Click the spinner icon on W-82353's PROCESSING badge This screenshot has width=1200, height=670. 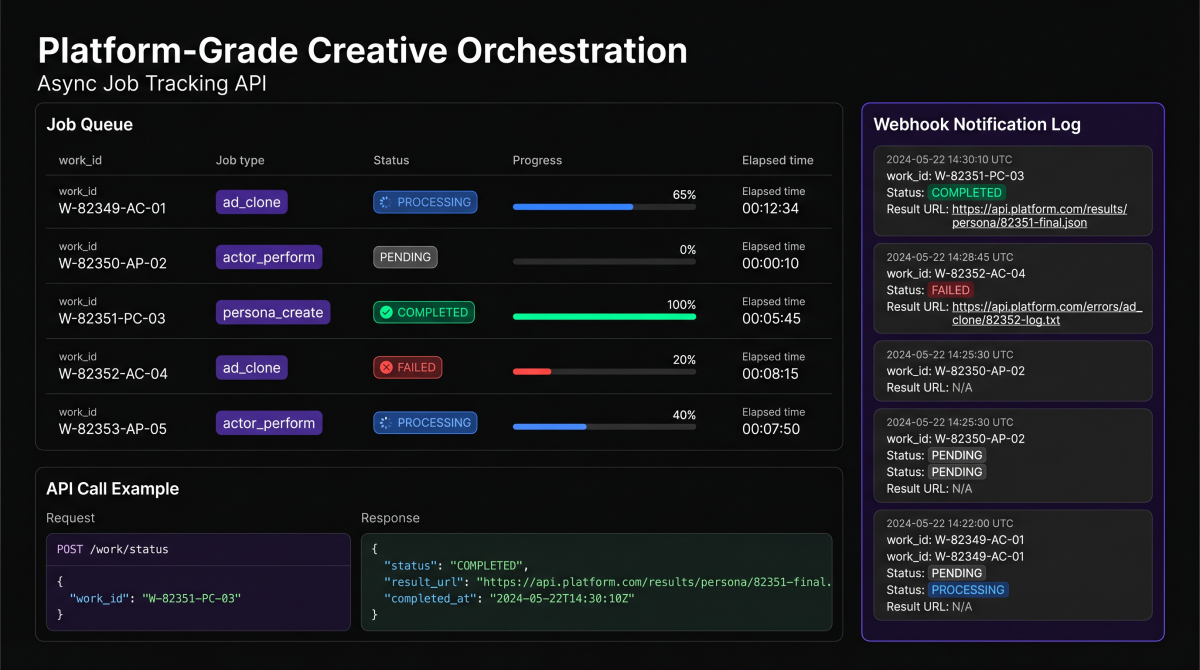(386, 421)
